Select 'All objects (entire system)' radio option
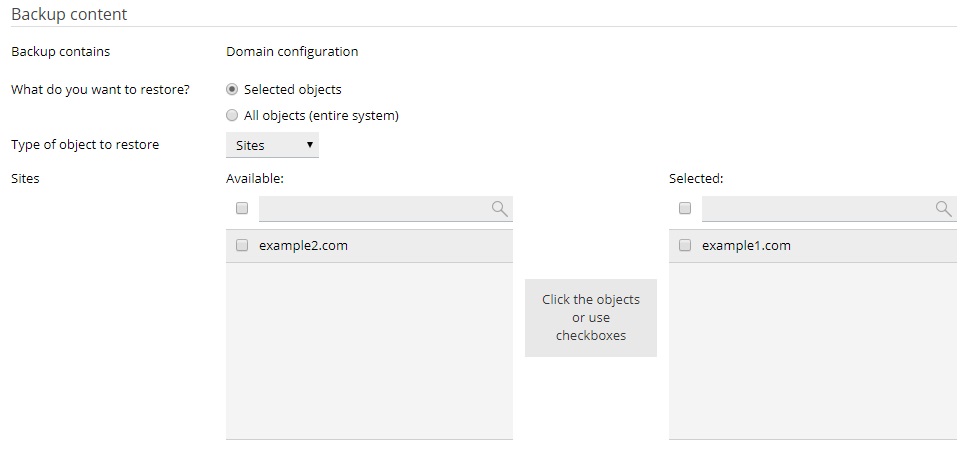Image resolution: width=975 pixels, height=450 pixels. pyautogui.click(x=232, y=115)
